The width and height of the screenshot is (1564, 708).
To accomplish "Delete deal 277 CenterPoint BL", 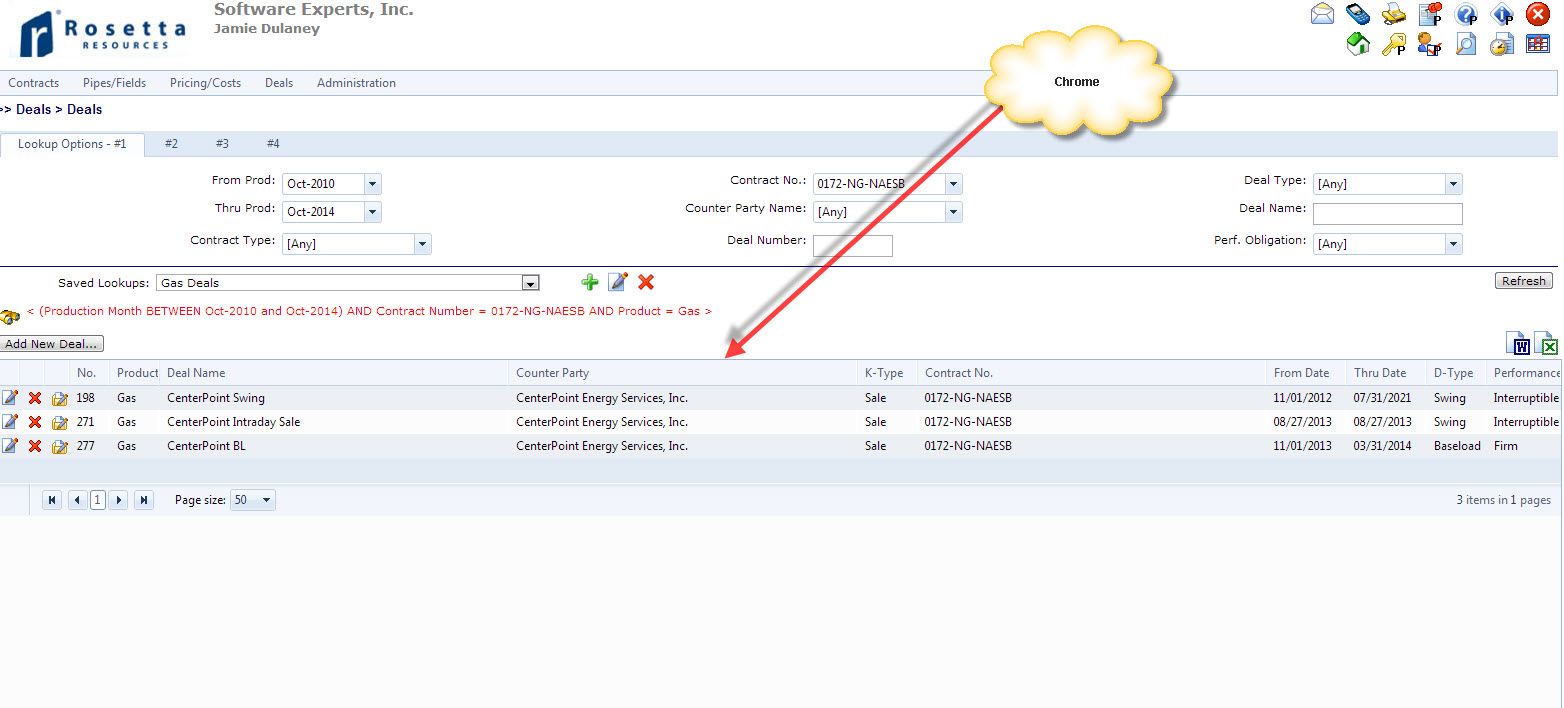I will point(35,446).
